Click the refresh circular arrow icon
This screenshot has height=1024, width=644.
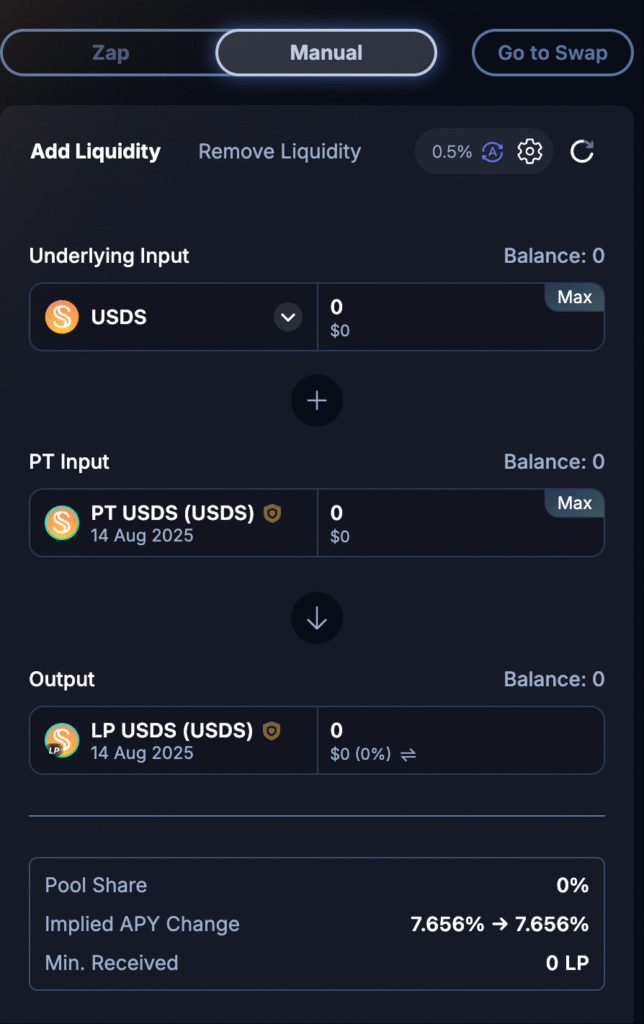tap(582, 152)
